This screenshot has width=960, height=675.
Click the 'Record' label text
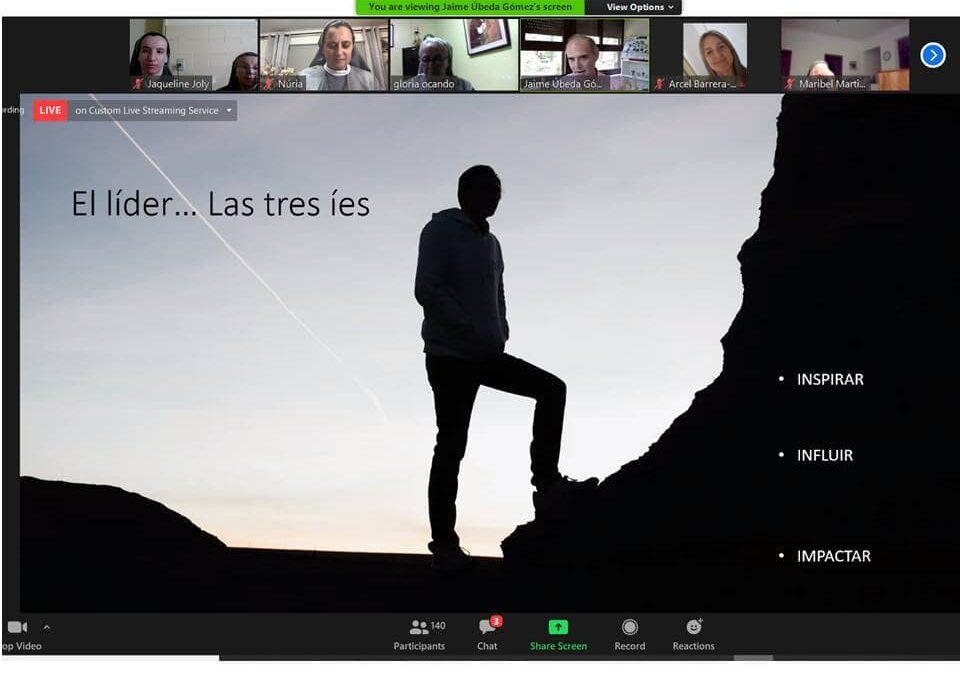629,646
